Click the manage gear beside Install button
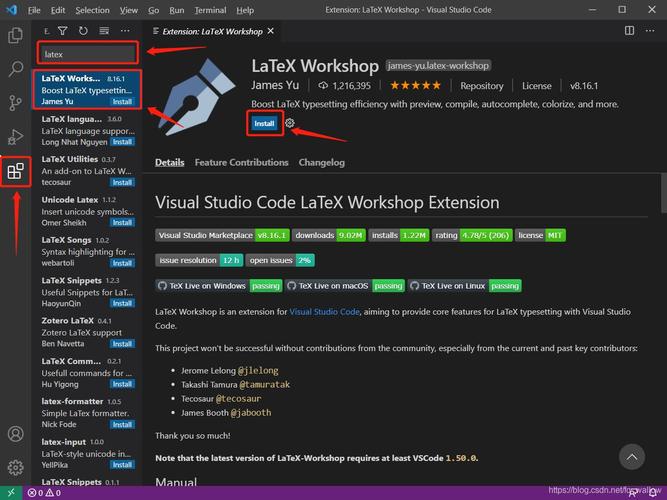Image resolution: width=667 pixels, height=500 pixels. point(290,123)
